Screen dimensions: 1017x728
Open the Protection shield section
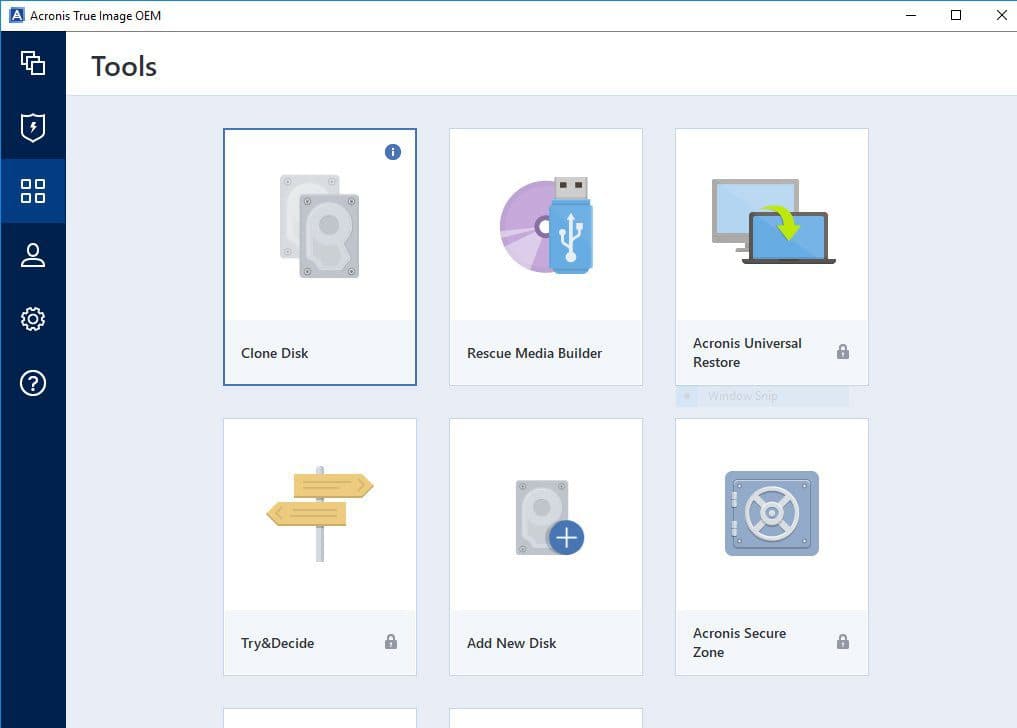click(33, 127)
